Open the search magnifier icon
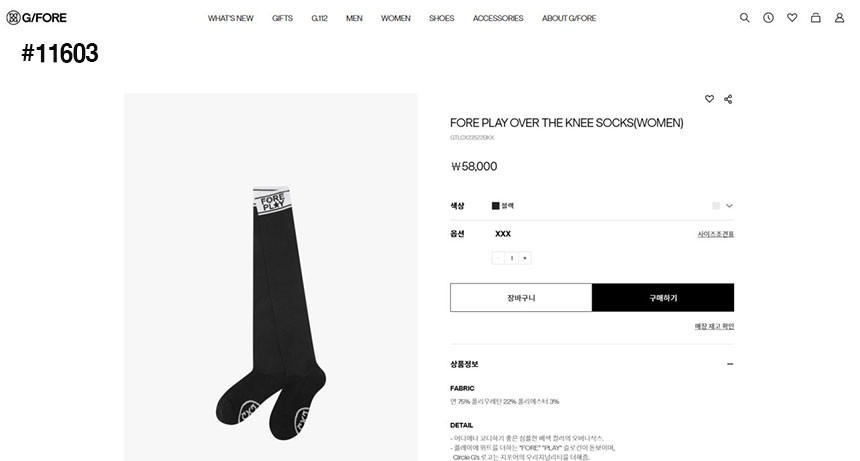The width and height of the screenshot is (860, 461). (744, 18)
